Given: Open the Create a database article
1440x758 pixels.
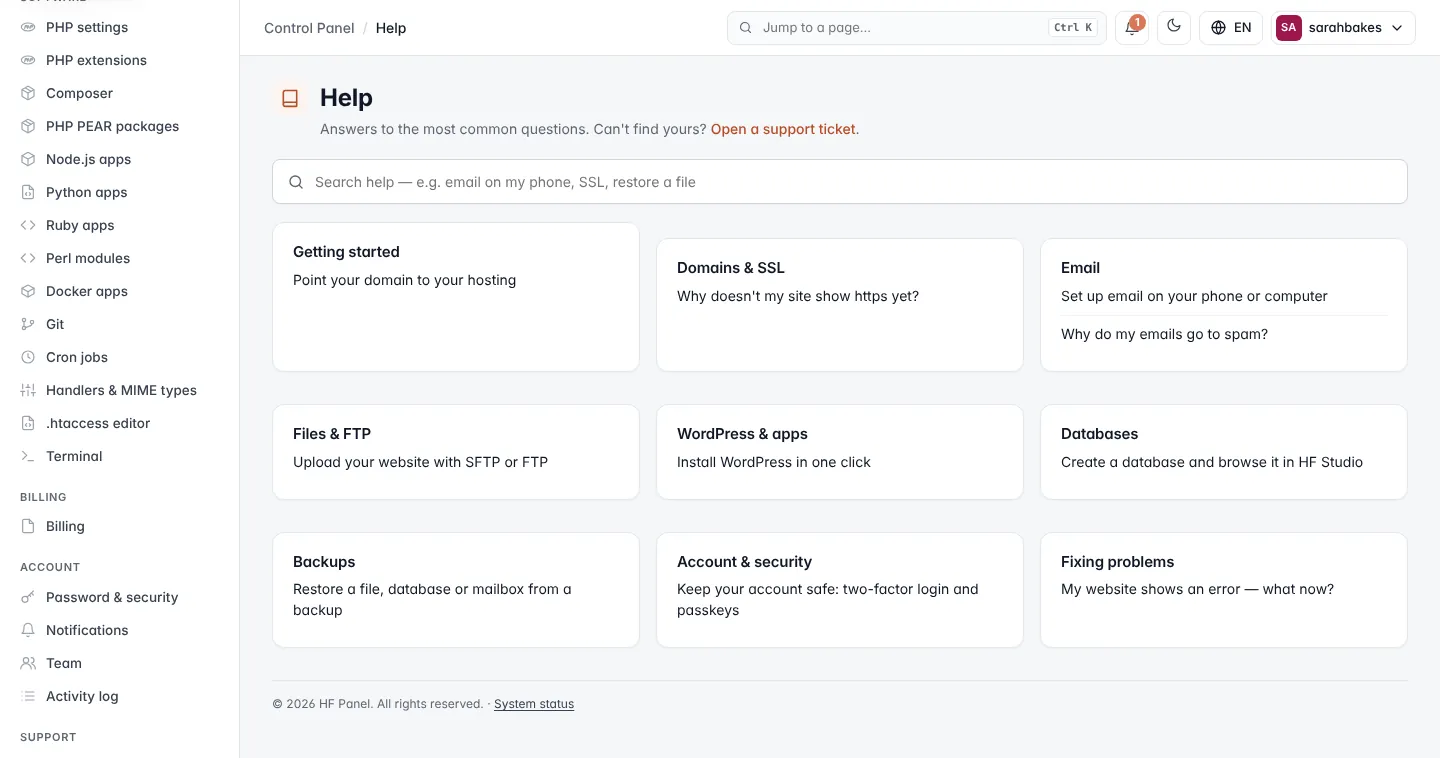Looking at the screenshot, I should click(x=1212, y=462).
